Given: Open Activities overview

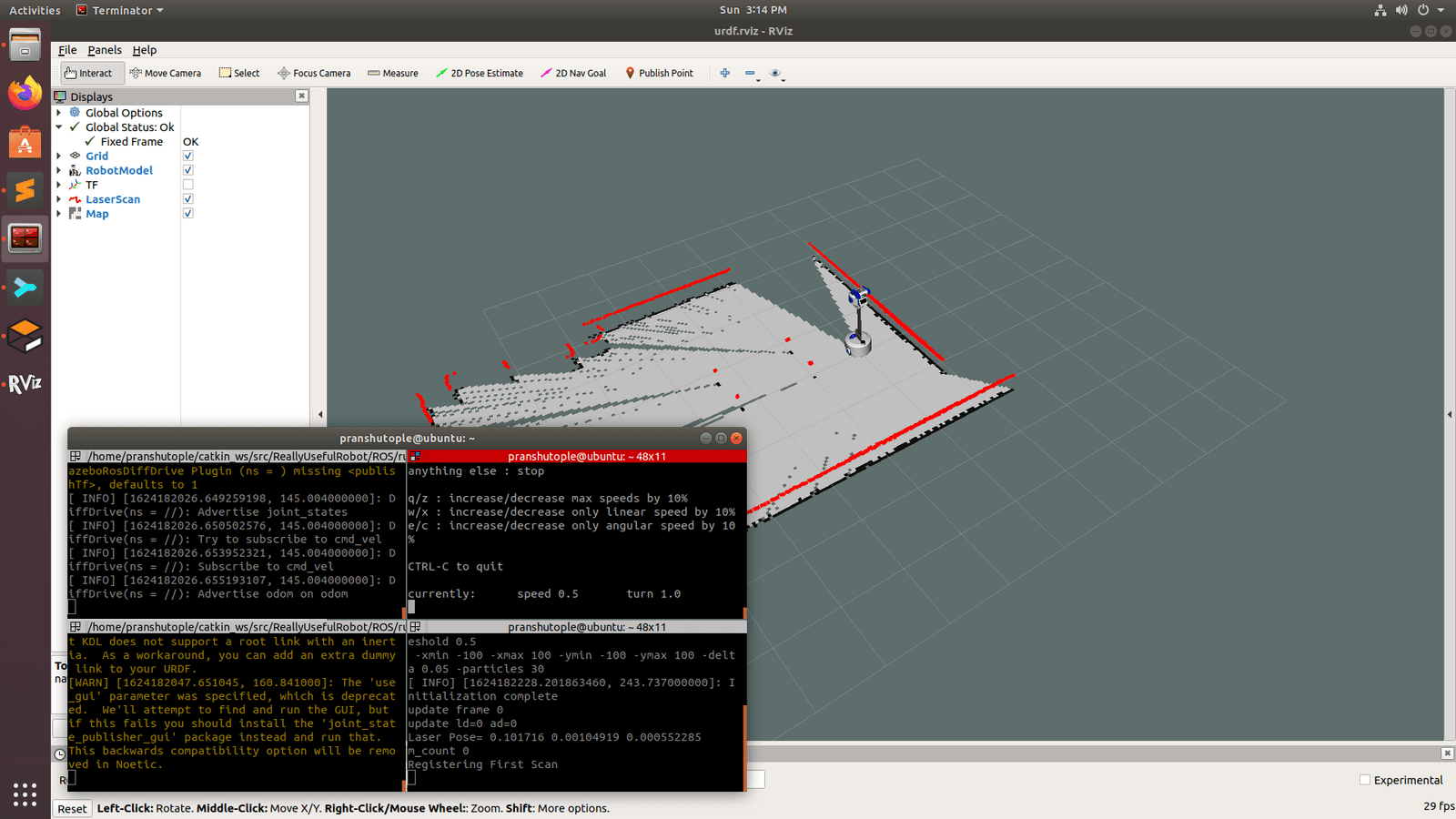Looking at the screenshot, I should (35, 10).
